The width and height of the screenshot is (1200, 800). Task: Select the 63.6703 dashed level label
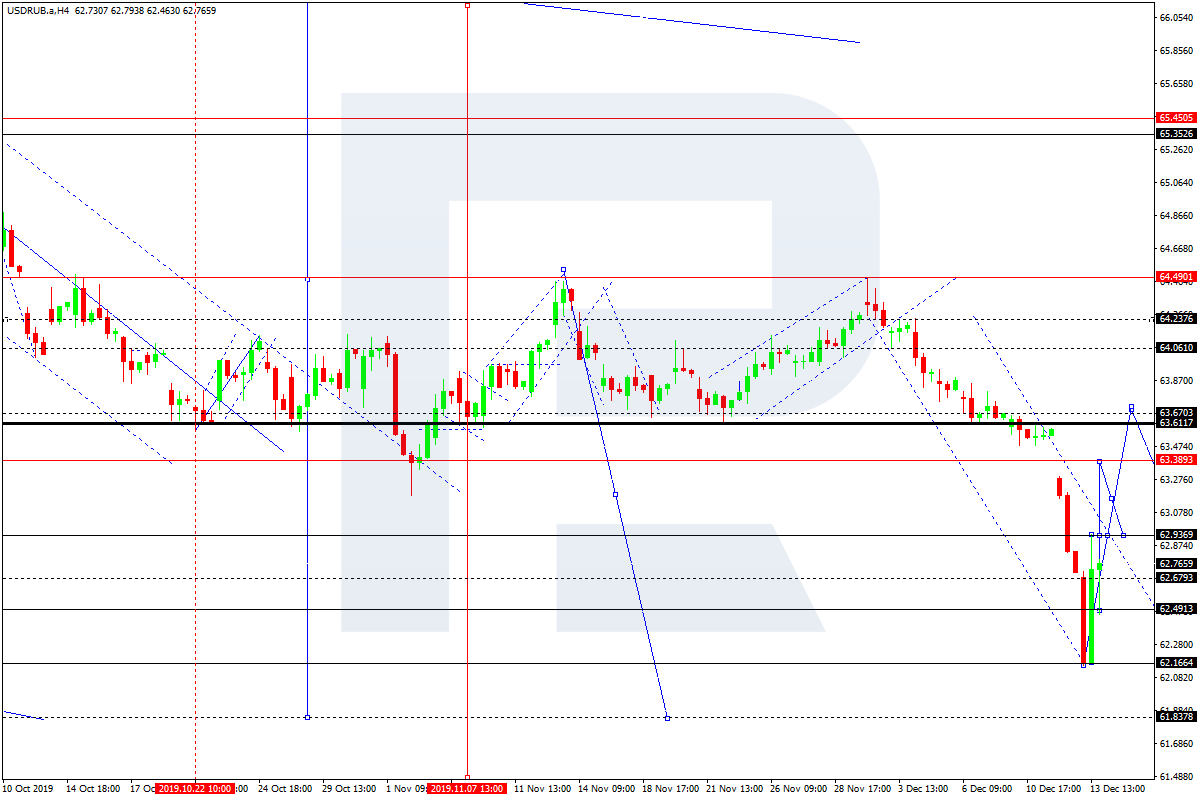[x=1175, y=412]
